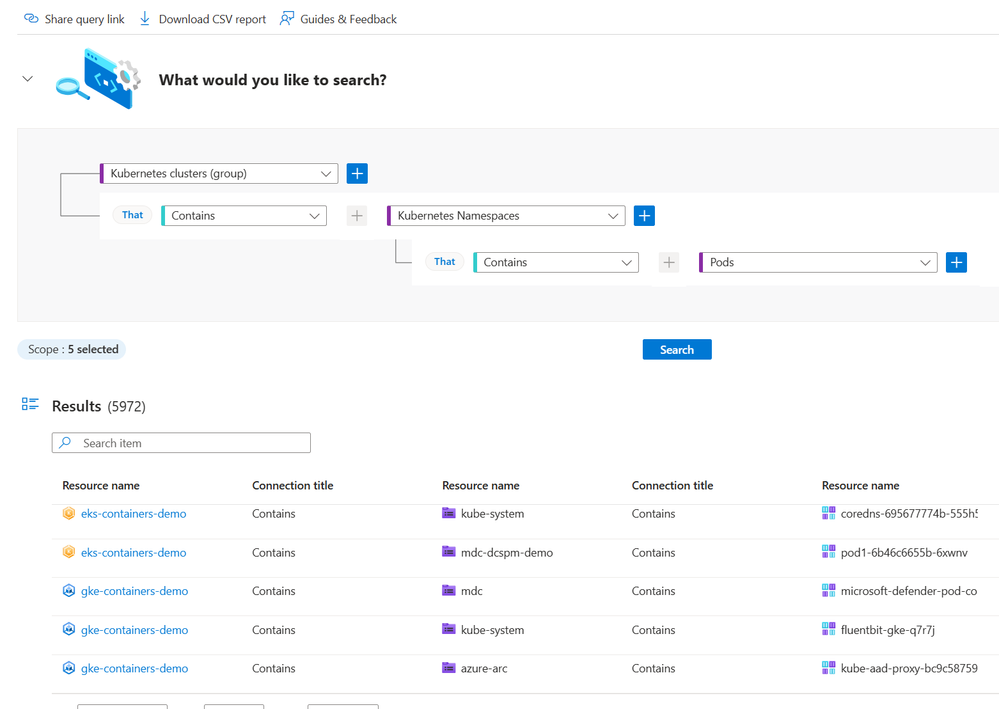The height and width of the screenshot is (709, 999).
Task: Click namespace icon in fluentbit row
Action: (449, 629)
